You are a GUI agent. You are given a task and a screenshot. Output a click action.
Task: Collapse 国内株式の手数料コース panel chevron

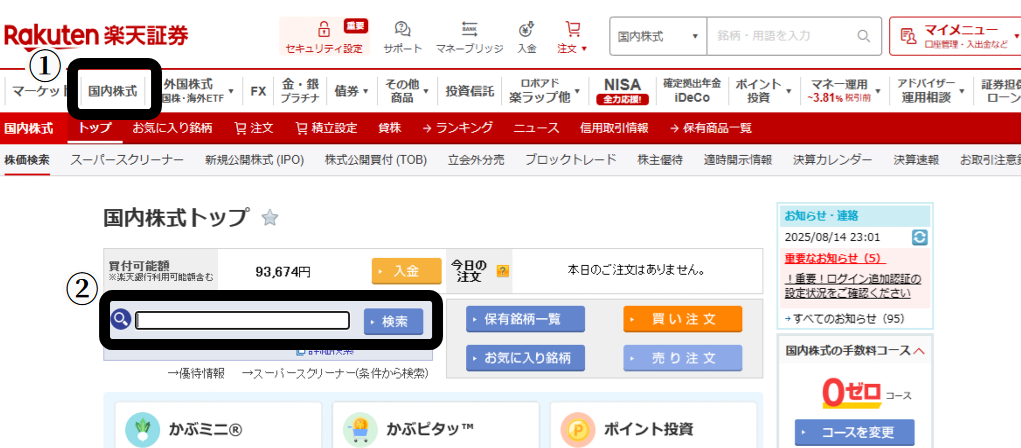click(919, 351)
